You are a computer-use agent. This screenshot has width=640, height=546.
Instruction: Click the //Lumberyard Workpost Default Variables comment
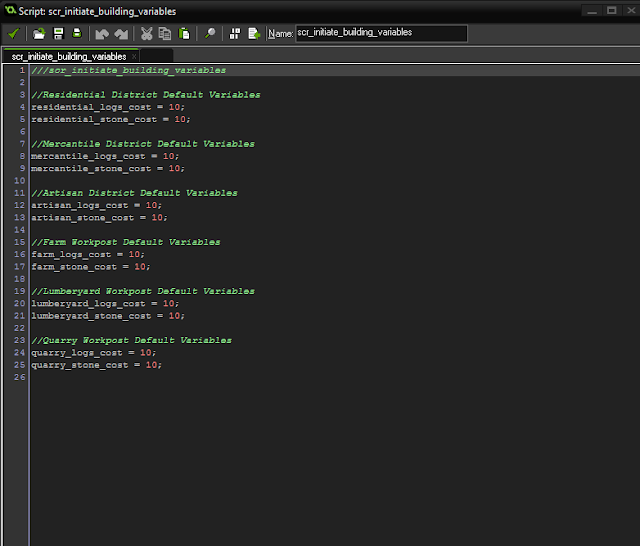pos(143,291)
